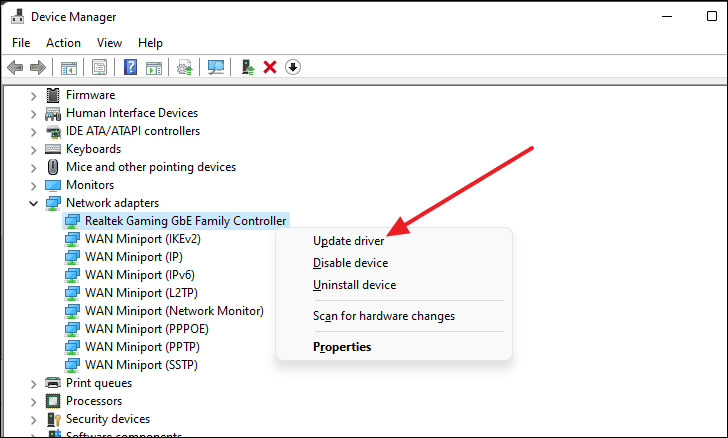Viewport: 728px width, 438px height.
Task: Click Scan for hardware changes monitor icon
Action: [216, 67]
